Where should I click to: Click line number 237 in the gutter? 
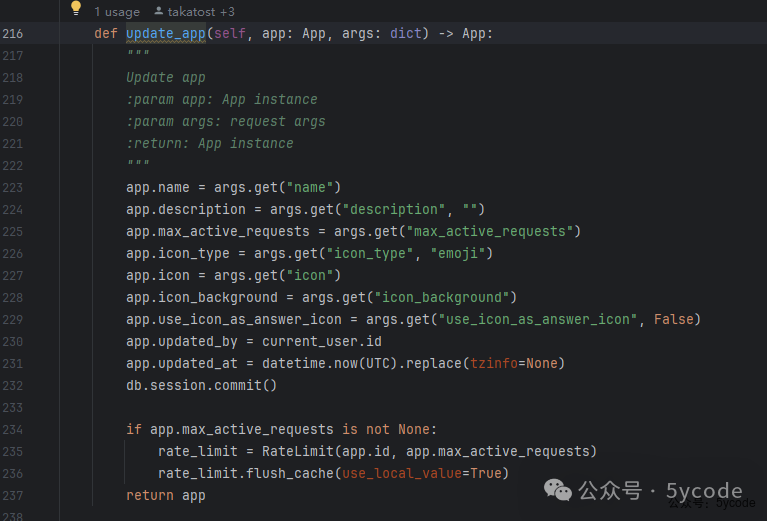point(13,496)
